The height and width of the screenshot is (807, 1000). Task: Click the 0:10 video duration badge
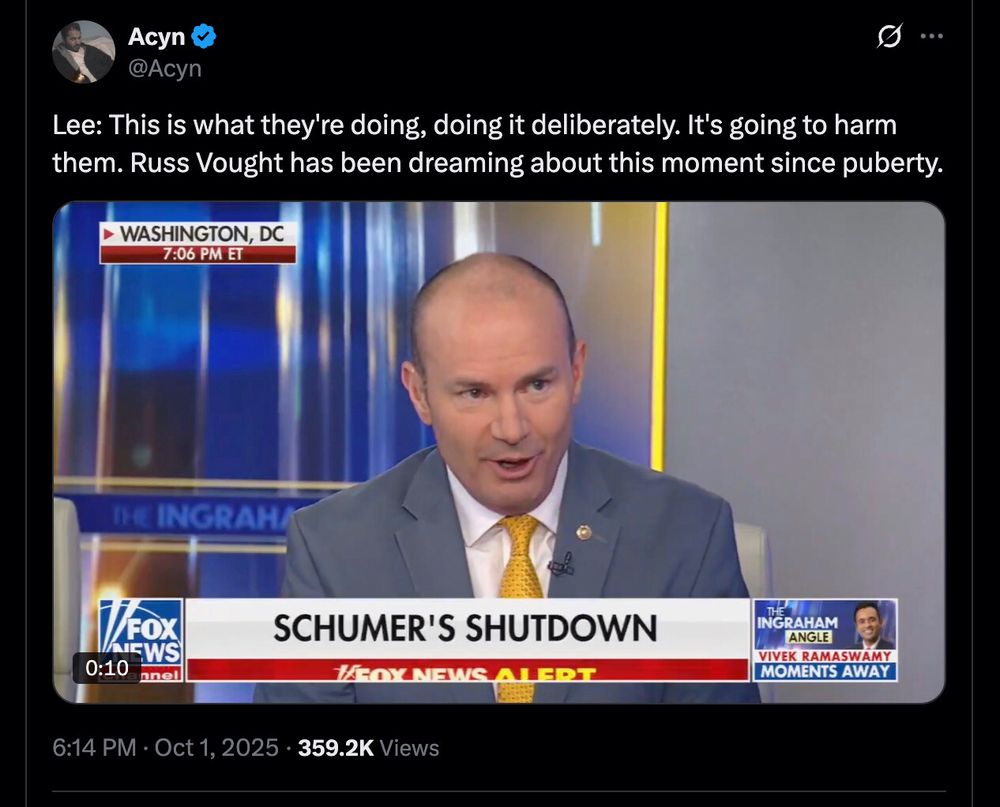(107, 667)
